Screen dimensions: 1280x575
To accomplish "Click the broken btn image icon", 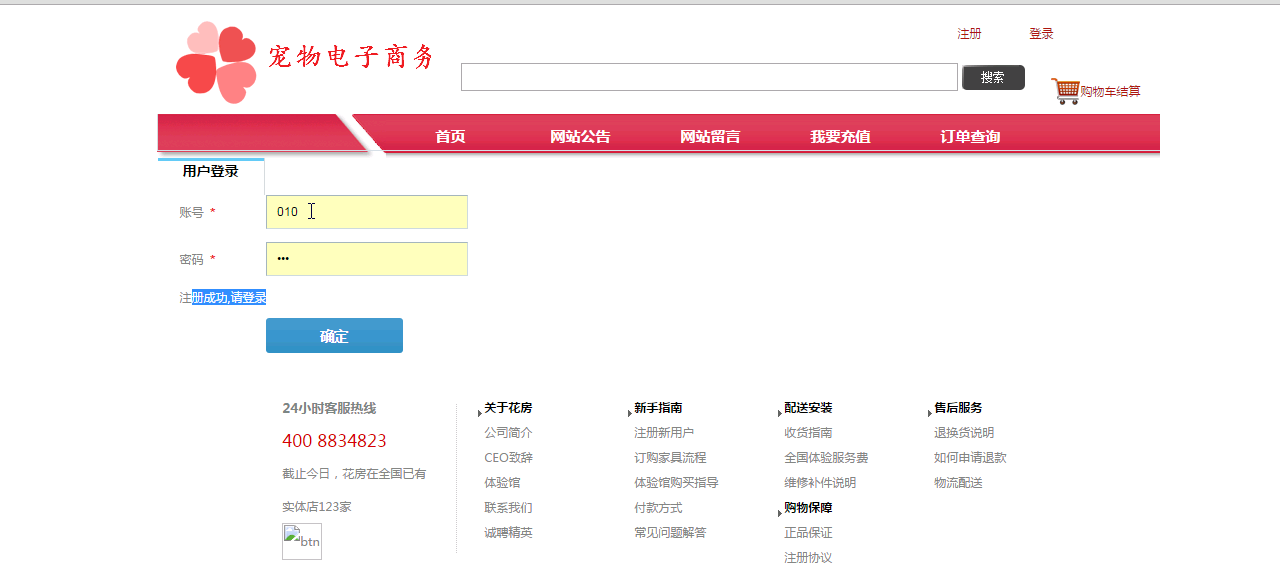I will click(302, 541).
